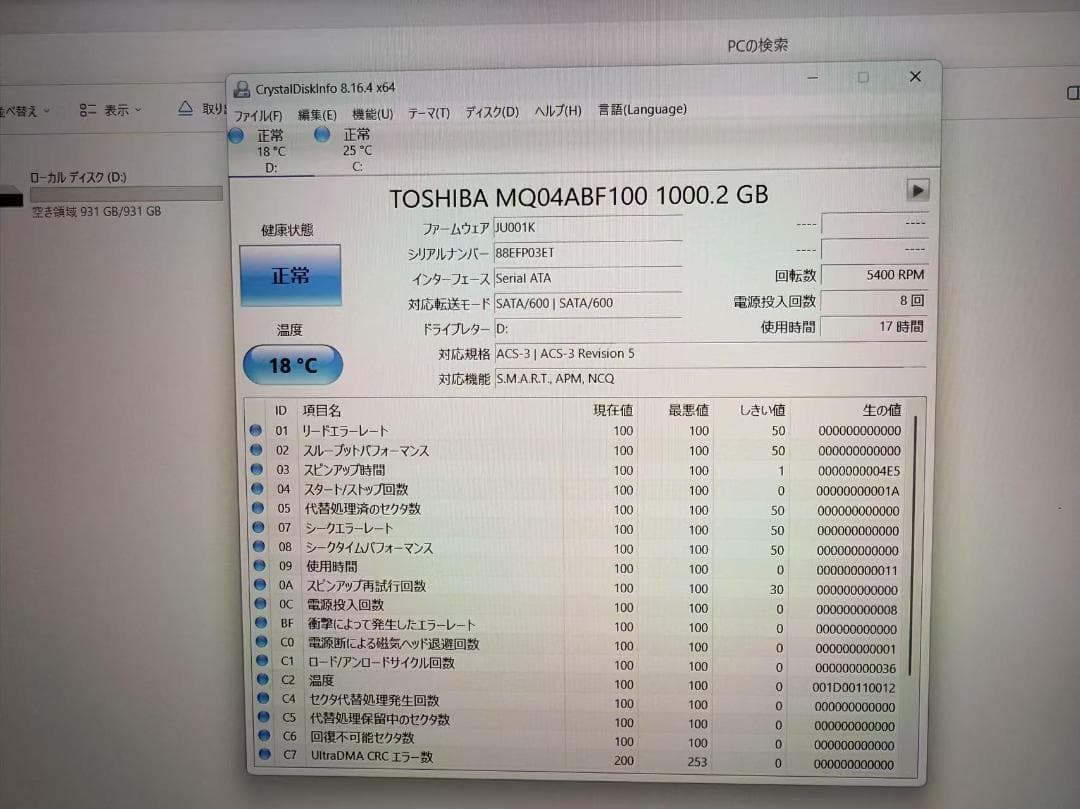The width and height of the screenshot is (1080, 809).
Task: Click the 18 °C temperature badge
Action: tap(291, 365)
